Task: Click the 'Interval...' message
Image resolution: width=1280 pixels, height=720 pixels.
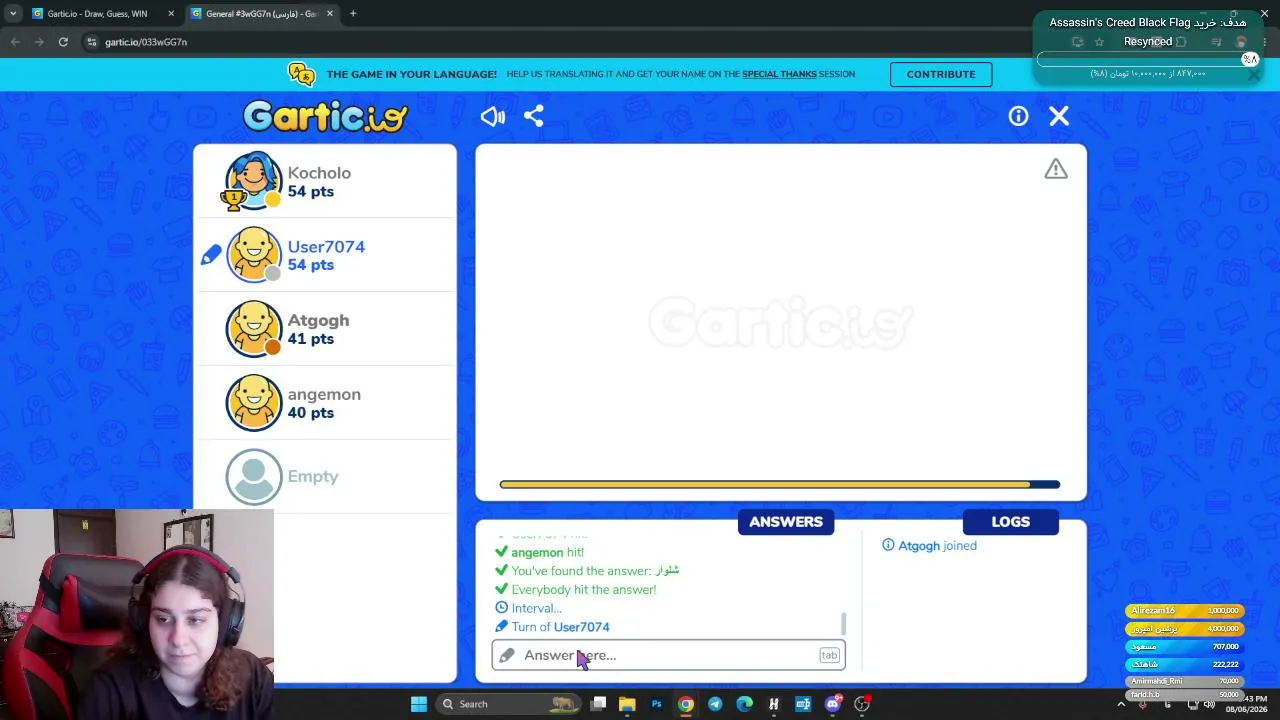Action: (x=536, y=608)
